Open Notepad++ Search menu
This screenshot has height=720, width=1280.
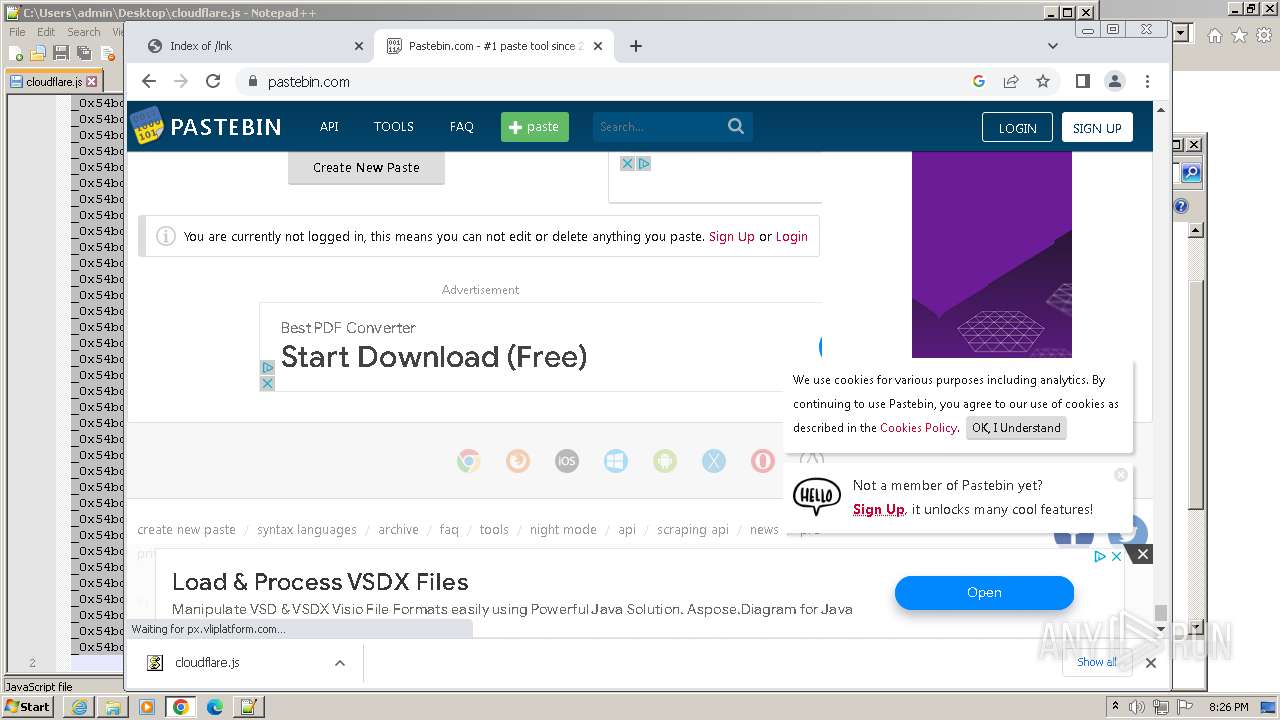pos(83,32)
